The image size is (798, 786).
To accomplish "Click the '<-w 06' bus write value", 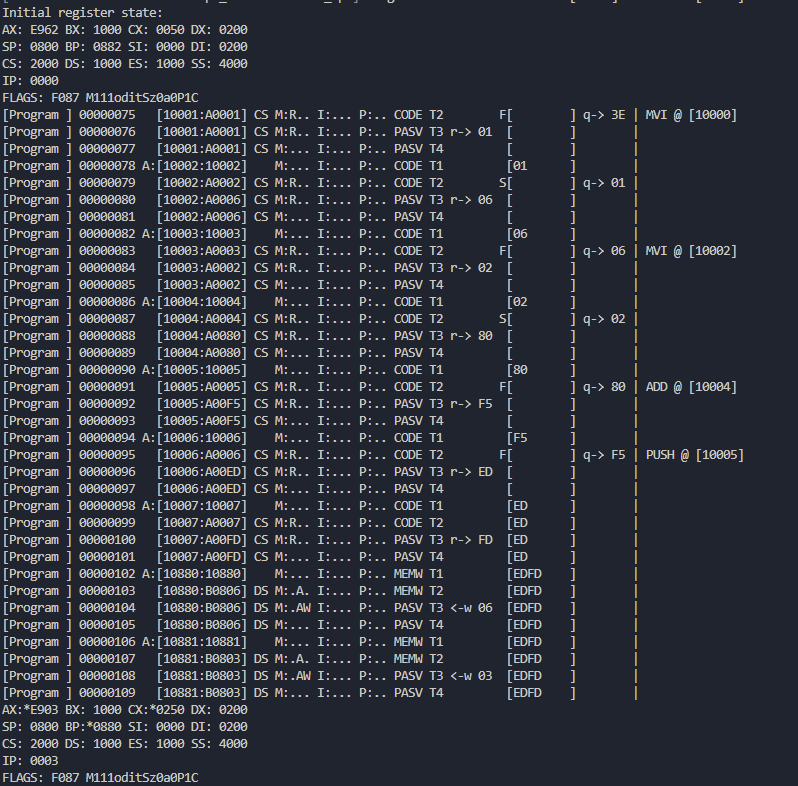I will coord(471,607).
